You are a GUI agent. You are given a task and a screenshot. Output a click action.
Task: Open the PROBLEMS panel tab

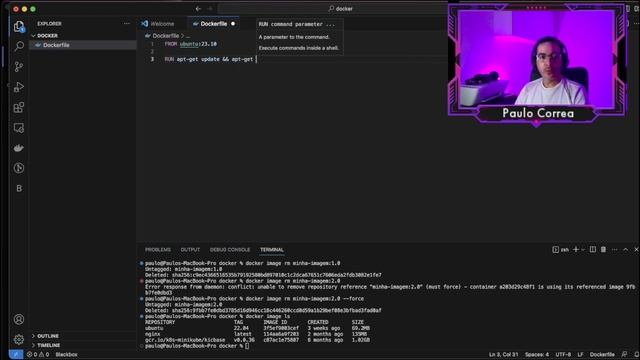[158, 249]
